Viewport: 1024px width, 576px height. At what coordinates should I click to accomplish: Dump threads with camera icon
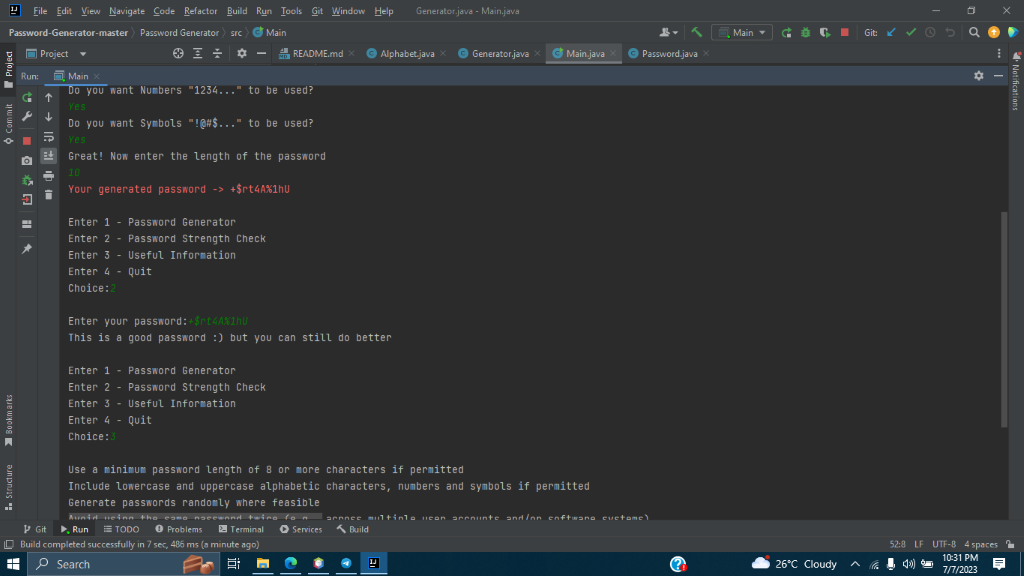coord(27,161)
